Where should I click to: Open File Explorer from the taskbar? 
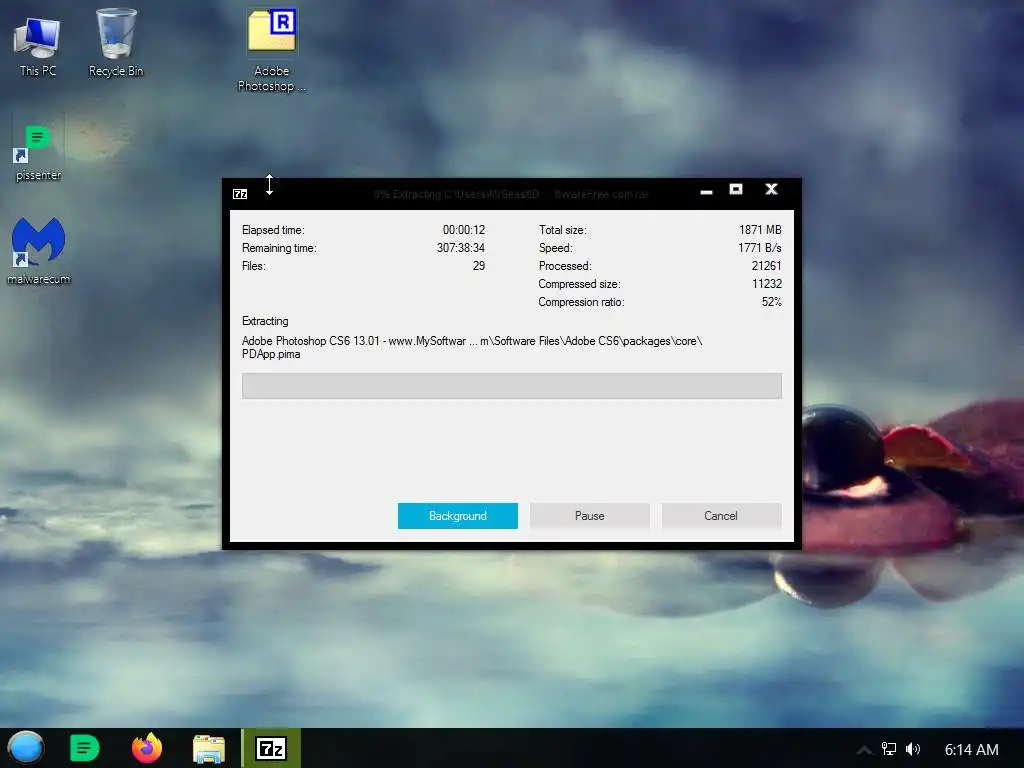pyautogui.click(x=209, y=748)
